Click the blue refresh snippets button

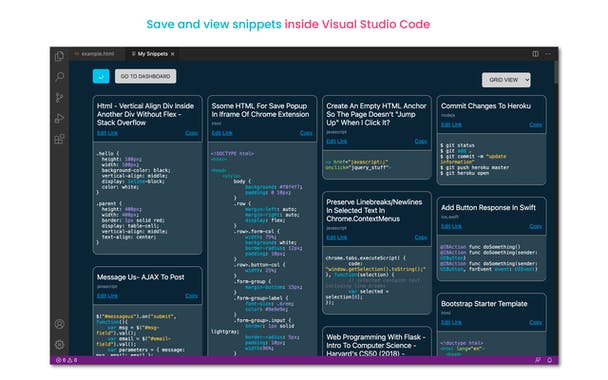pyautogui.click(x=101, y=76)
